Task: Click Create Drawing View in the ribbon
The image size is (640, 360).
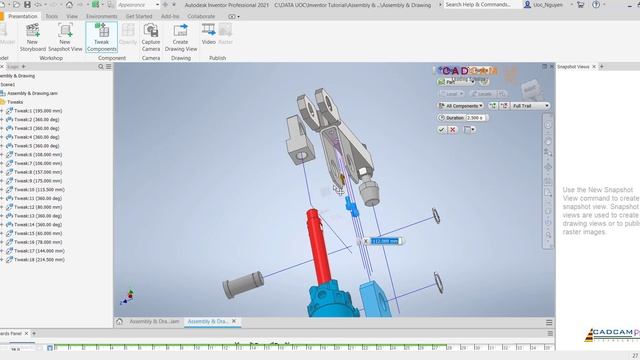Action: (181, 38)
